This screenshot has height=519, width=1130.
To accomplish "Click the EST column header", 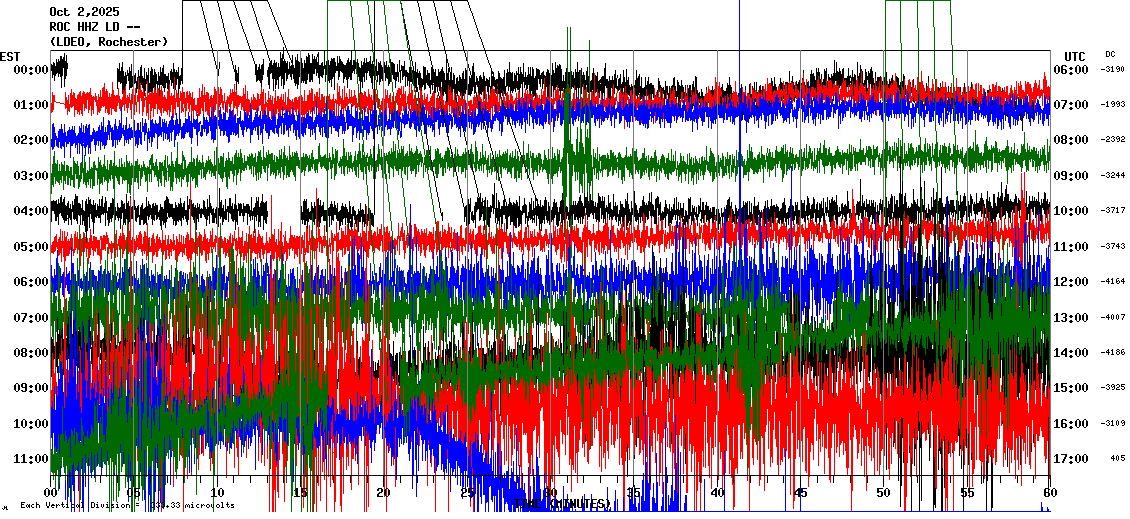I will click(x=10, y=56).
